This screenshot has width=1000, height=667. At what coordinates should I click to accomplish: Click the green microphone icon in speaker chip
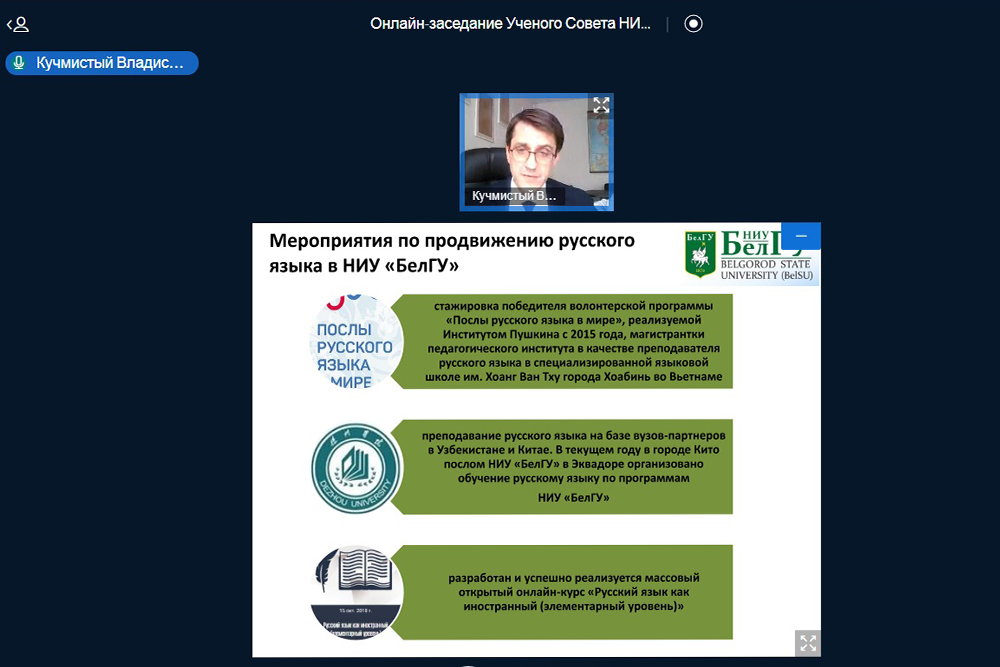(19, 63)
